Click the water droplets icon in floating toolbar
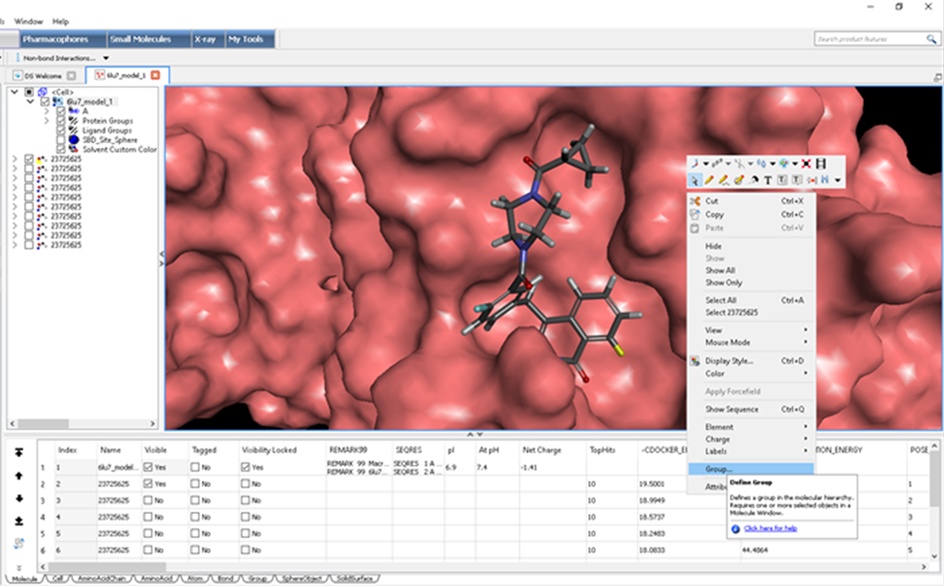This screenshot has height=586, width=944. tap(762, 163)
